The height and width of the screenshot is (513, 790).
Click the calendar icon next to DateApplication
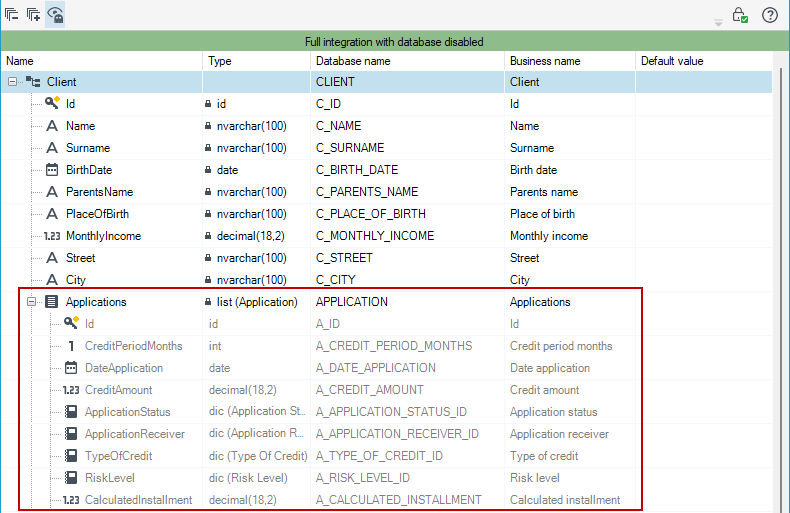click(71, 367)
